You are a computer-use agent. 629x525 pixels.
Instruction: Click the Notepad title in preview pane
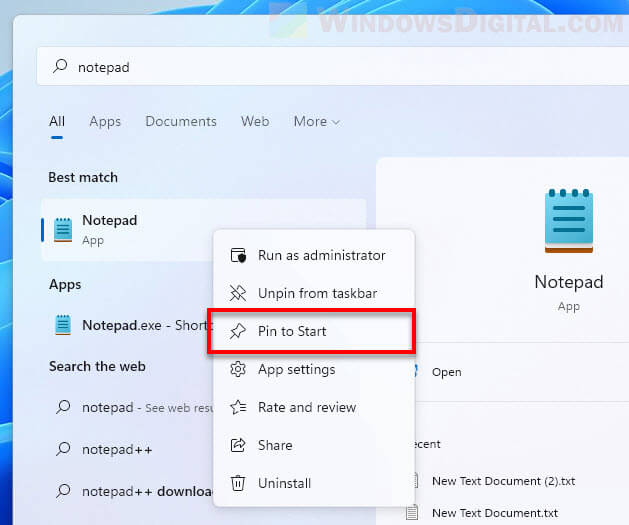(569, 282)
